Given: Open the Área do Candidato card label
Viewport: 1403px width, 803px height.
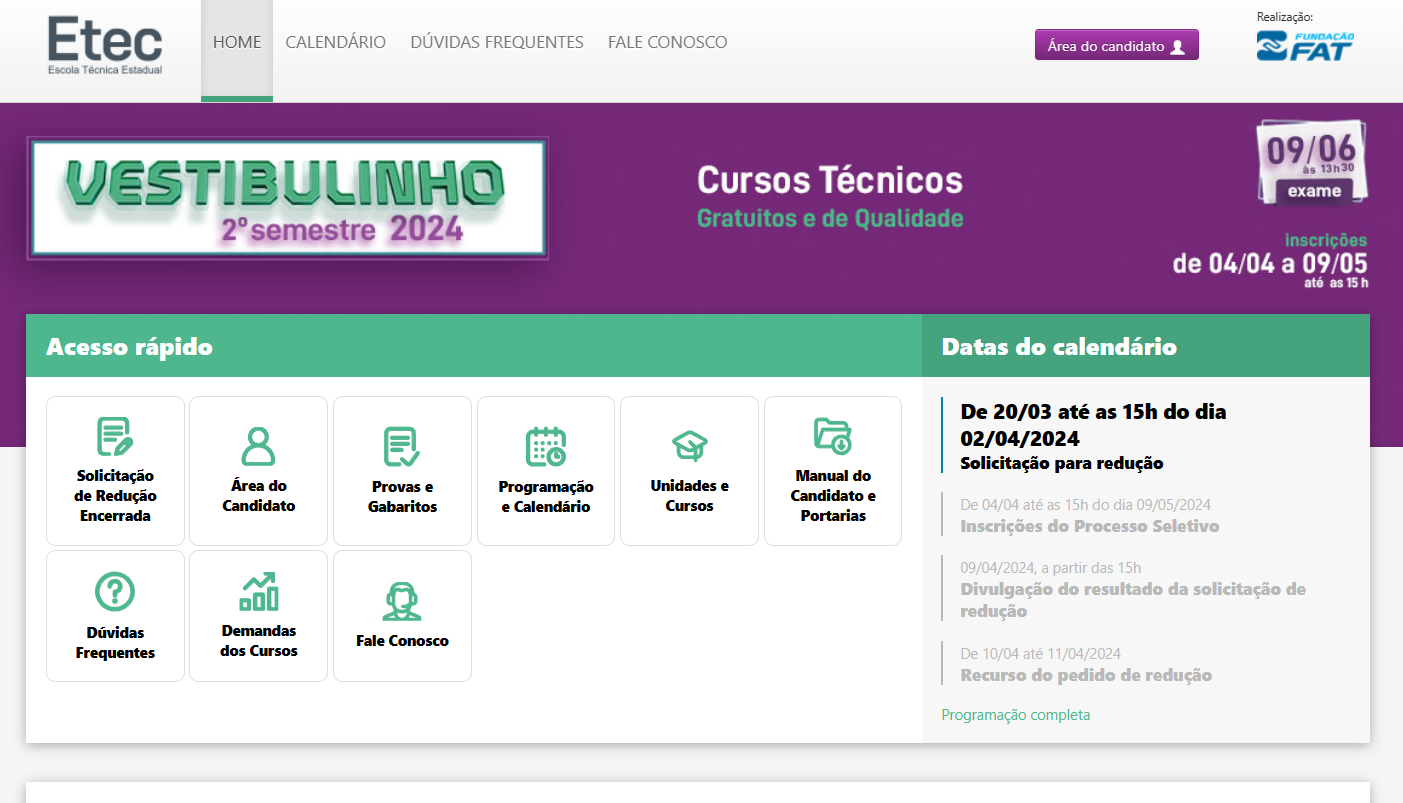Looking at the screenshot, I should click(x=258, y=496).
